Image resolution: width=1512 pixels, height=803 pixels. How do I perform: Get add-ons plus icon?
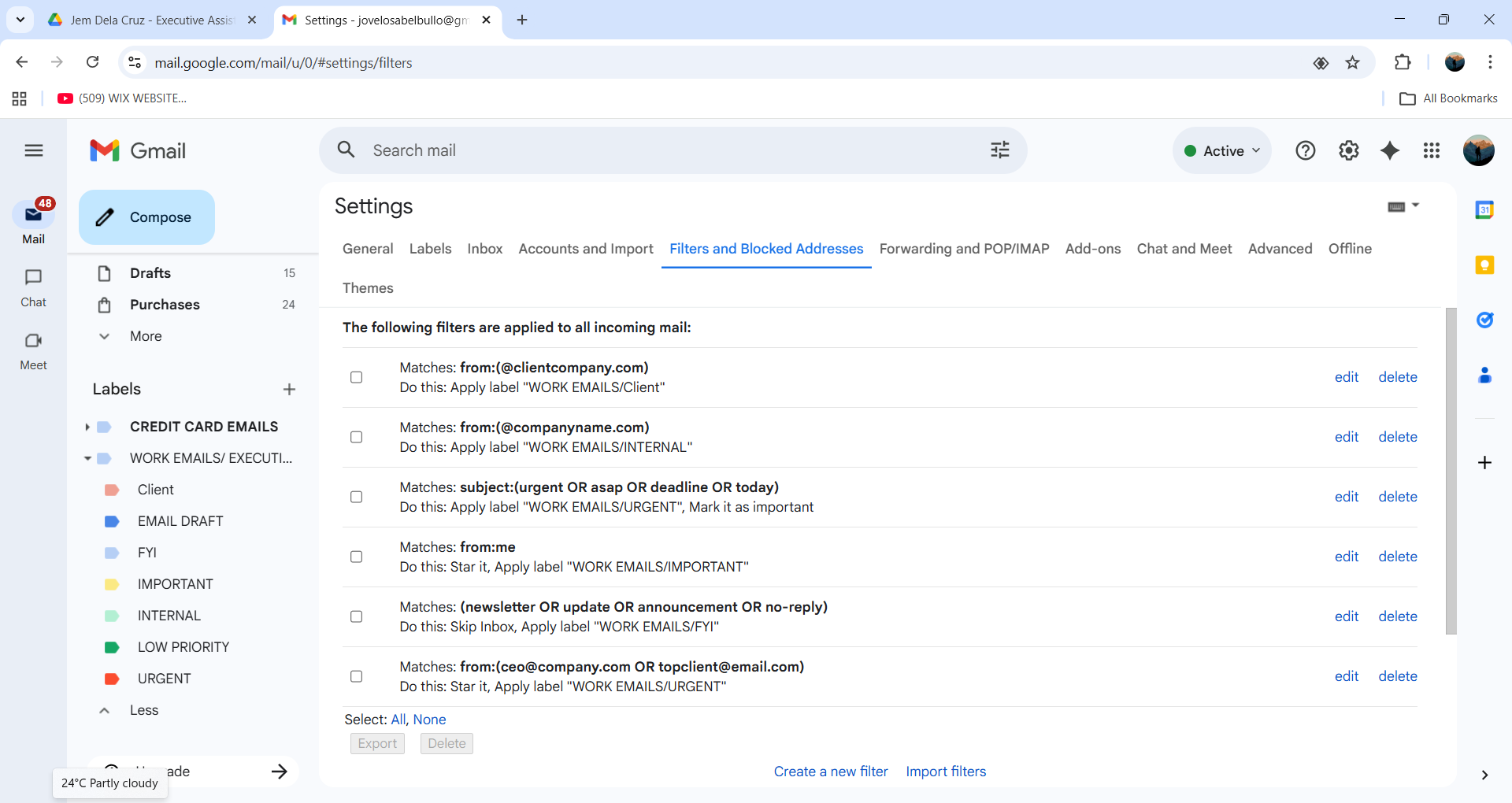click(x=1484, y=462)
